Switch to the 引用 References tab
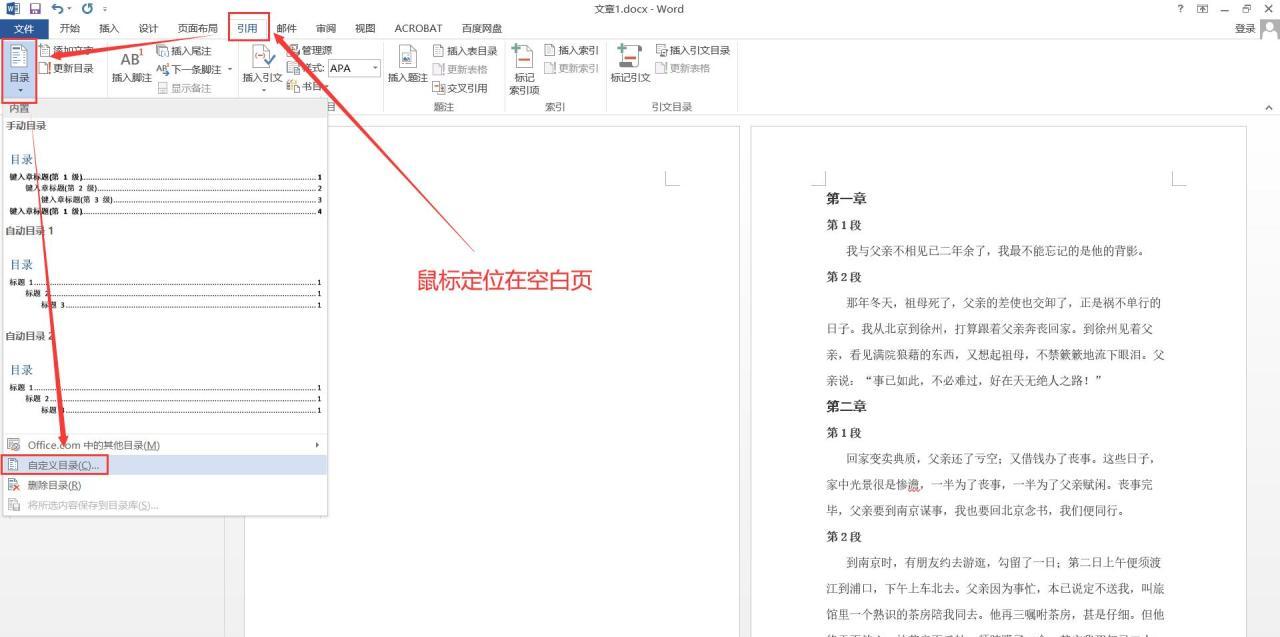The height and width of the screenshot is (637, 1280). pyautogui.click(x=248, y=29)
